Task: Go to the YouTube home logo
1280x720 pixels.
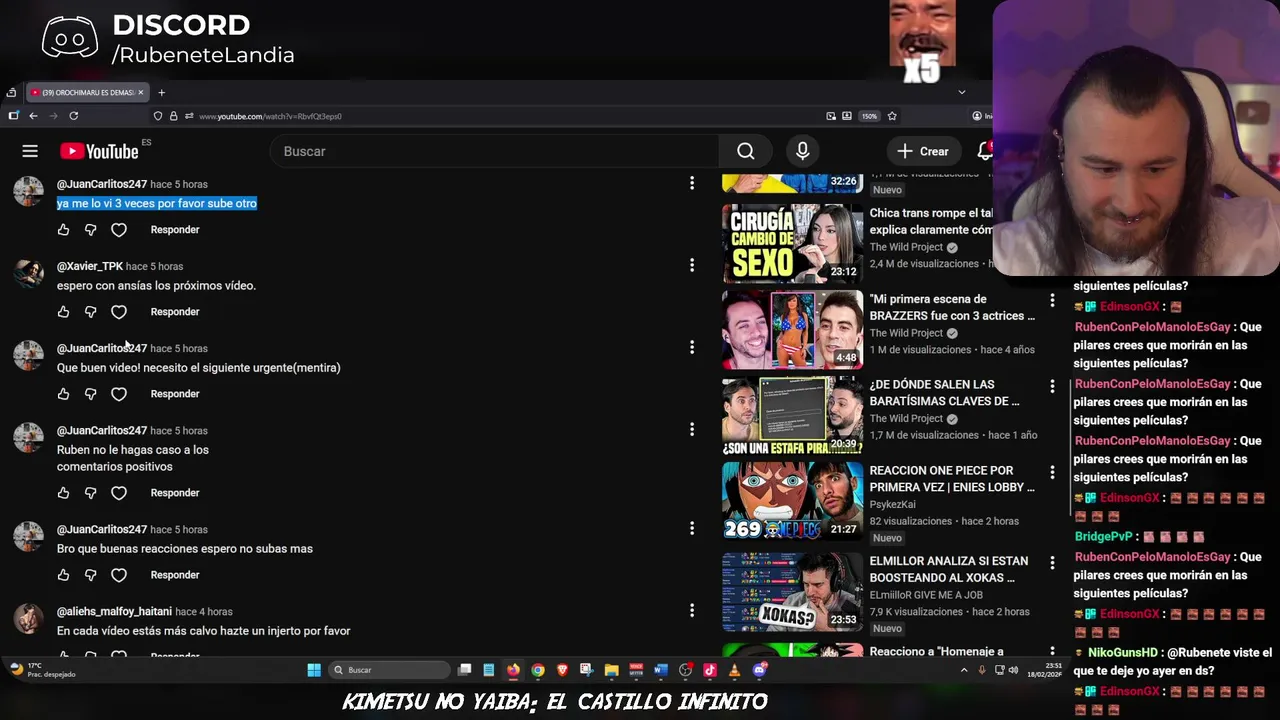Action: [99, 151]
